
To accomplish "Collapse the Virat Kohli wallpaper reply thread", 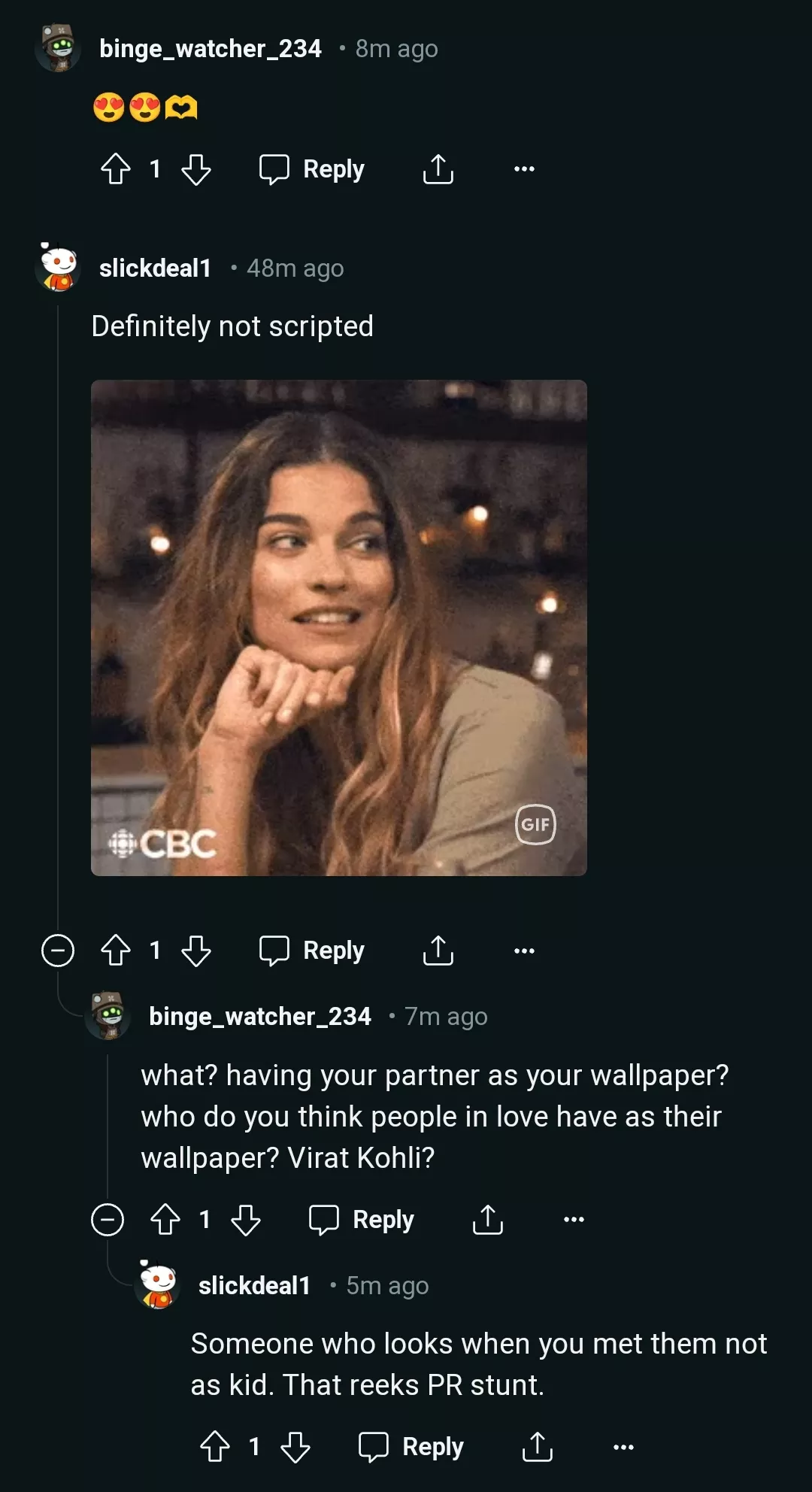I will coord(108,1220).
